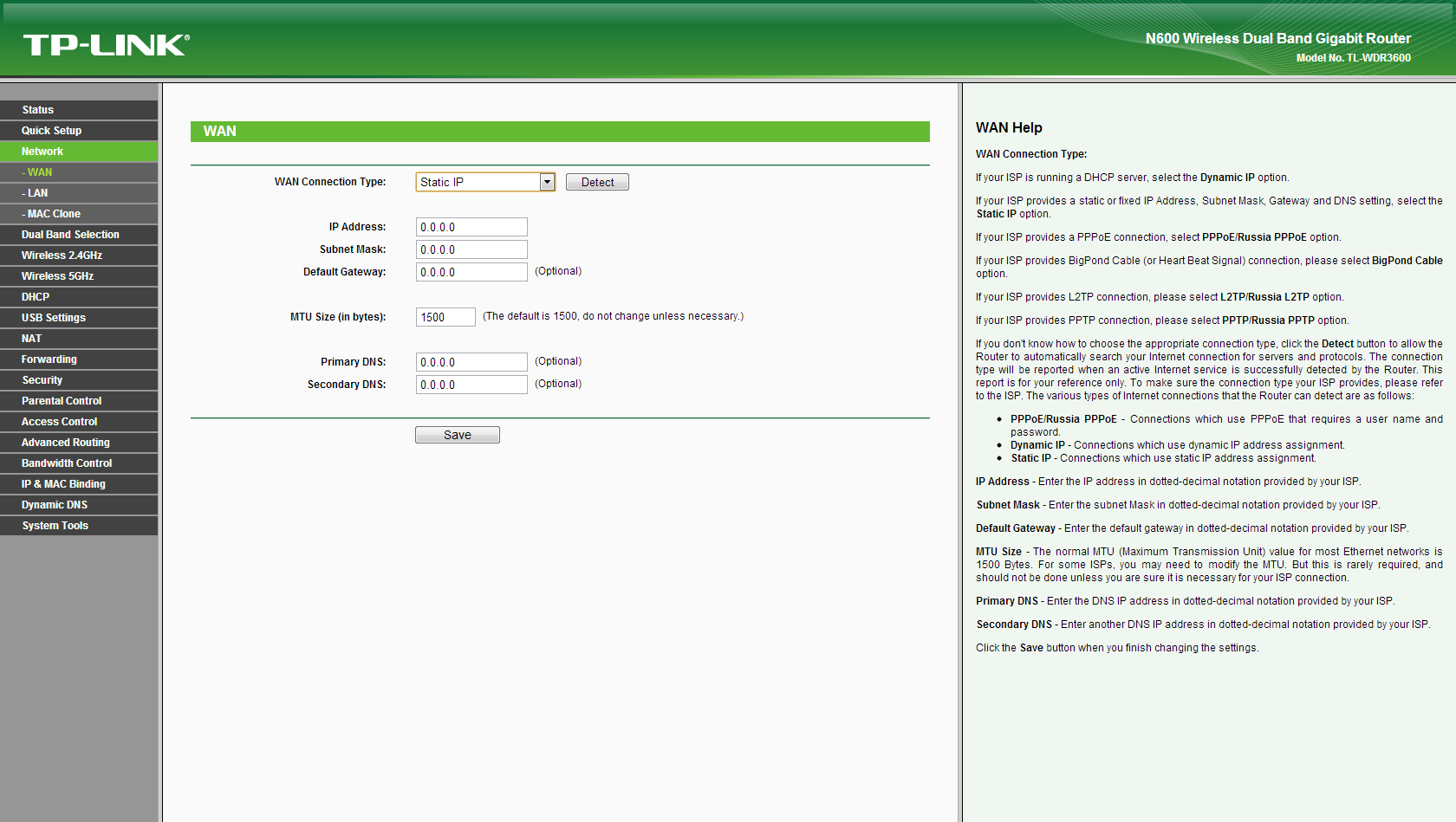Click the IP Address field label
1456x822 pixels.
[357, 227]
